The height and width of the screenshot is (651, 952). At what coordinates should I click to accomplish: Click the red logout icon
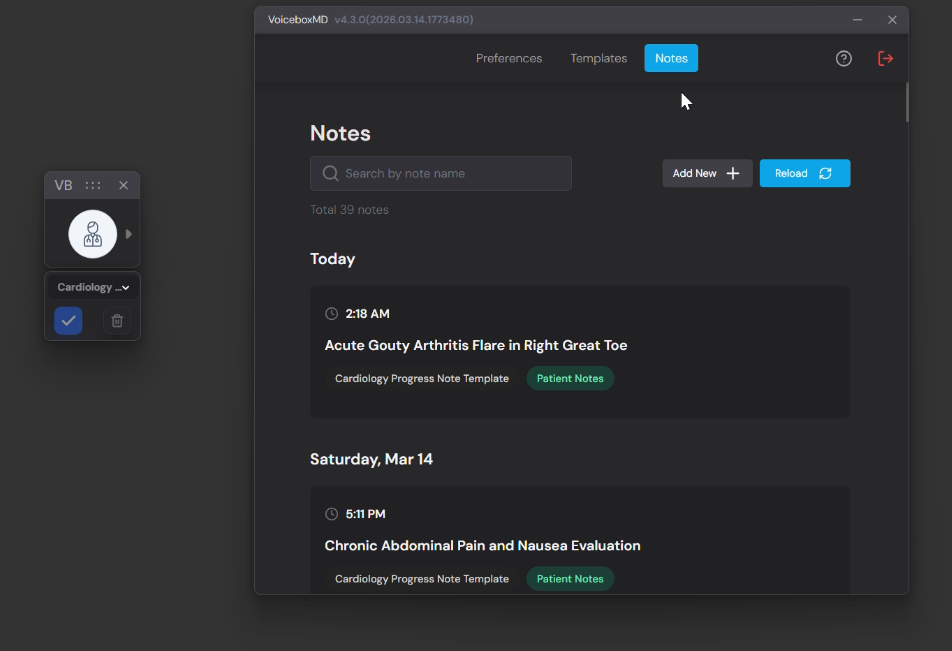pyautogui.click(x=885, y=59)
